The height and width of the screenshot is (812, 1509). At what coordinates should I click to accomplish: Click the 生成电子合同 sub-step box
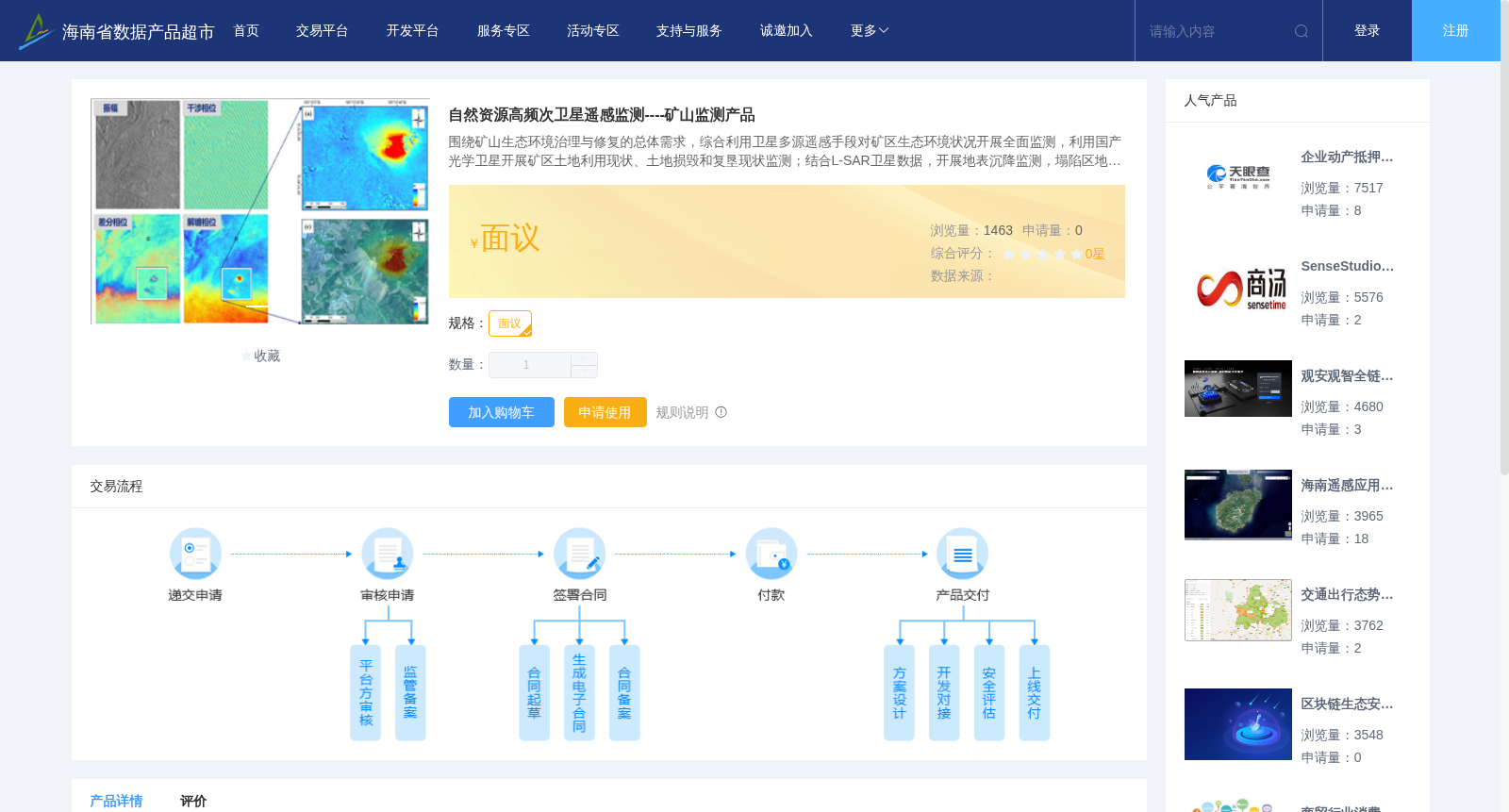(x=579, y=692)
